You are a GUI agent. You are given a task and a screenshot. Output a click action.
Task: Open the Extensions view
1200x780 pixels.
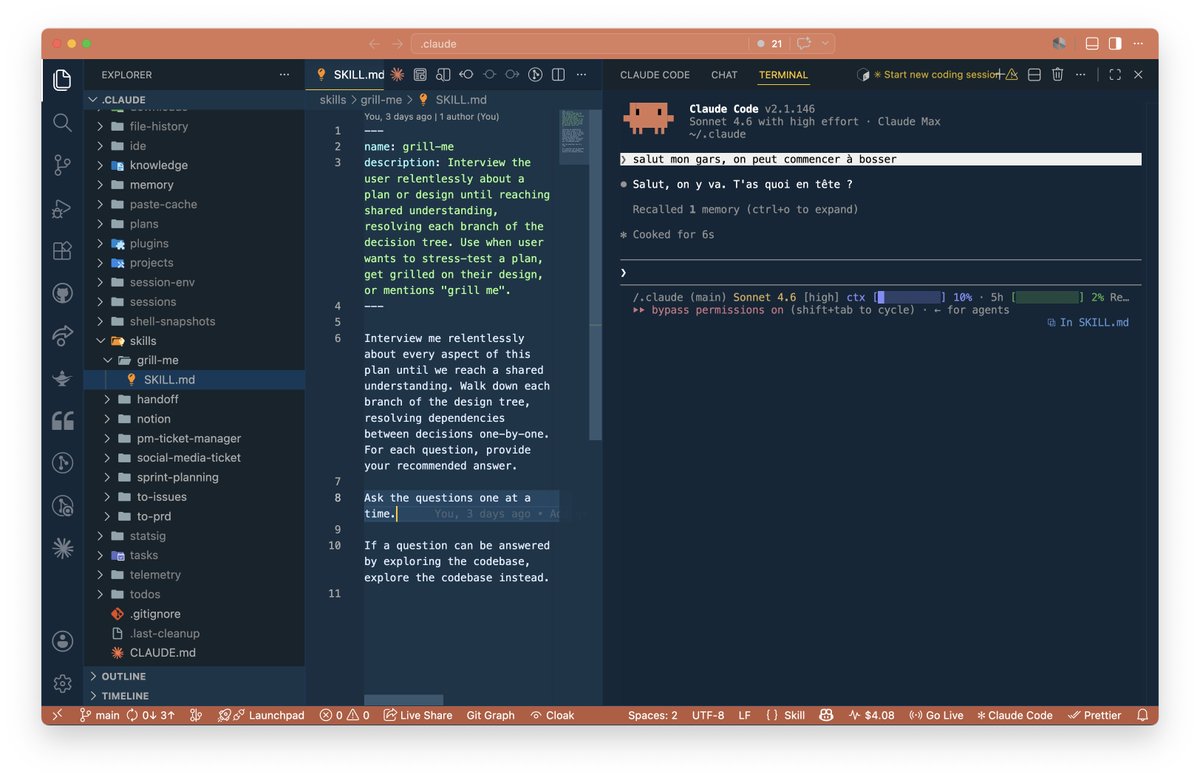pos(62,251)
